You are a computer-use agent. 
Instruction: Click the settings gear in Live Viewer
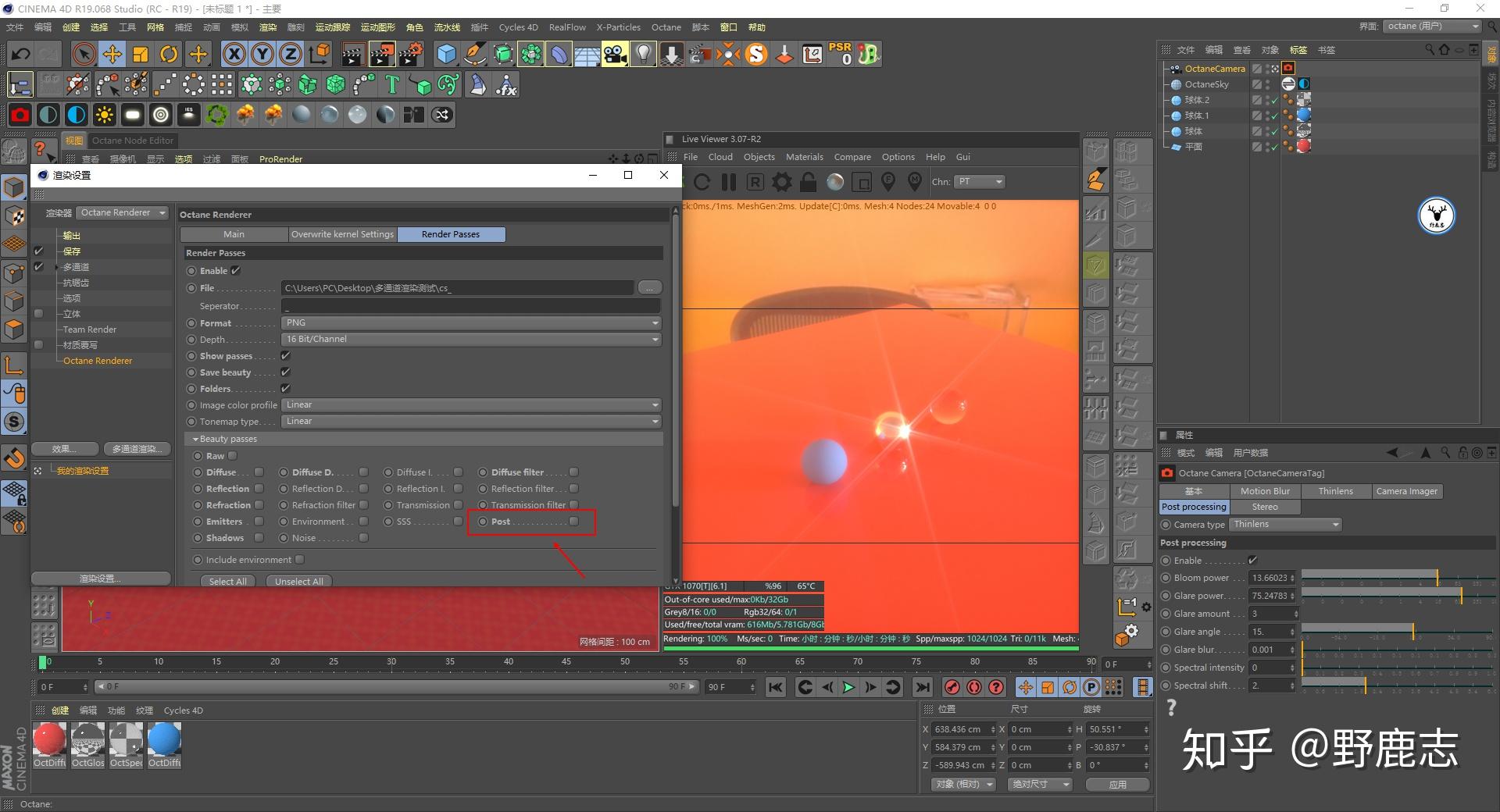pyautogui.click(x=781, y=182)
